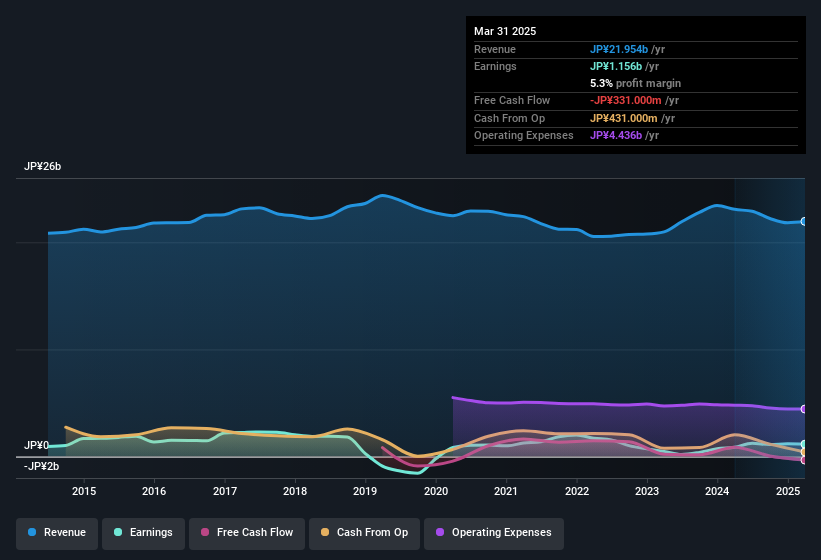Image resolution: width=821 pixels, height=560 pixels.
Task: Click the 2017 x-axis label
Action: click(x=225, y=491)
